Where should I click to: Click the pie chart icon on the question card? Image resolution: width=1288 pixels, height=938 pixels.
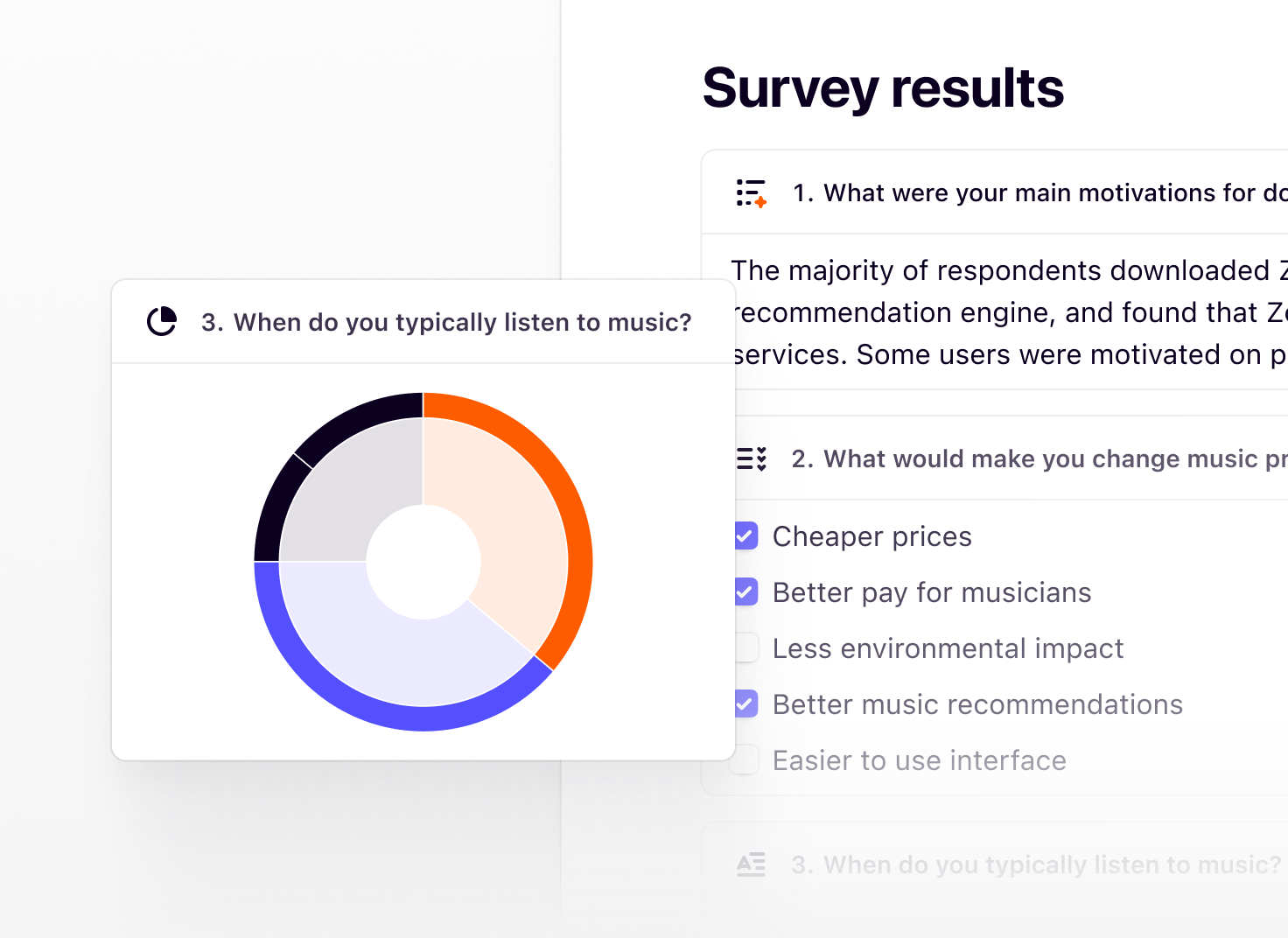click(162, 322)
